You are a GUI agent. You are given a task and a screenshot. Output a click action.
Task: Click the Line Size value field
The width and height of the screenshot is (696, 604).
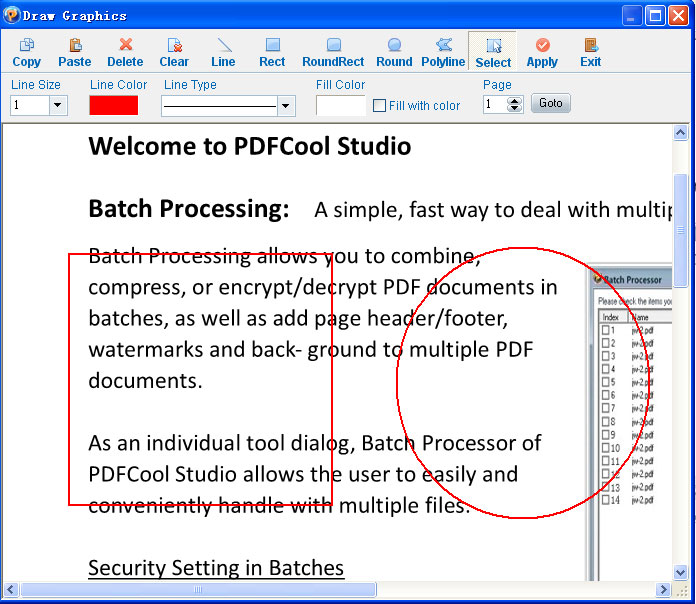pos(30,106)
